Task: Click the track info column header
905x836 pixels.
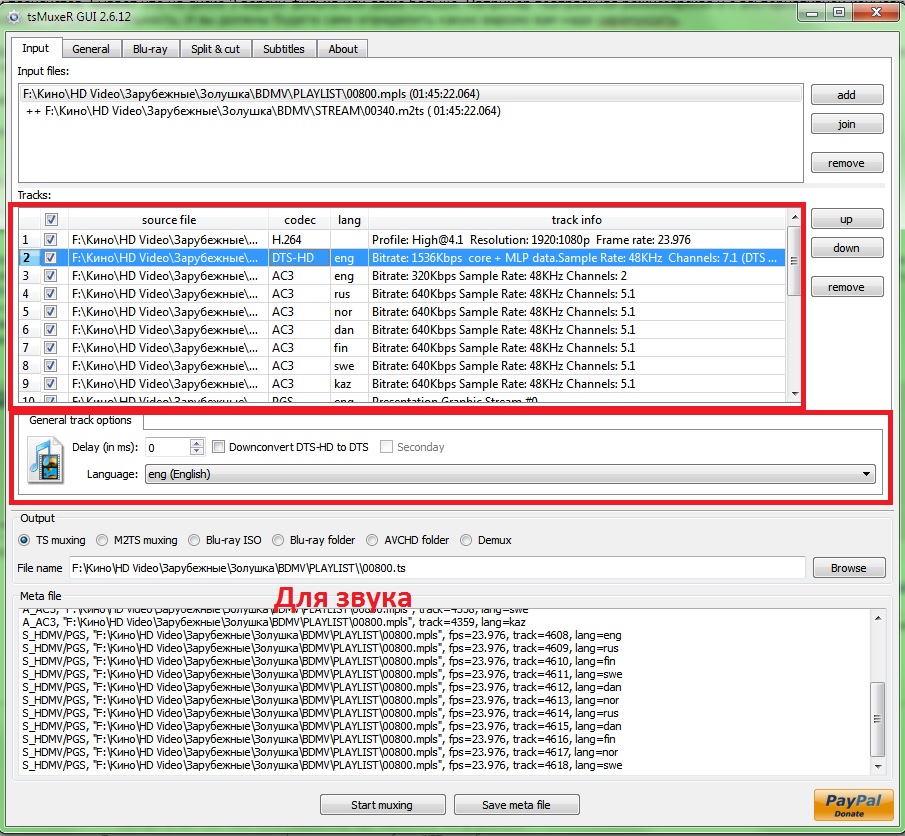Action: pos(577,220)
